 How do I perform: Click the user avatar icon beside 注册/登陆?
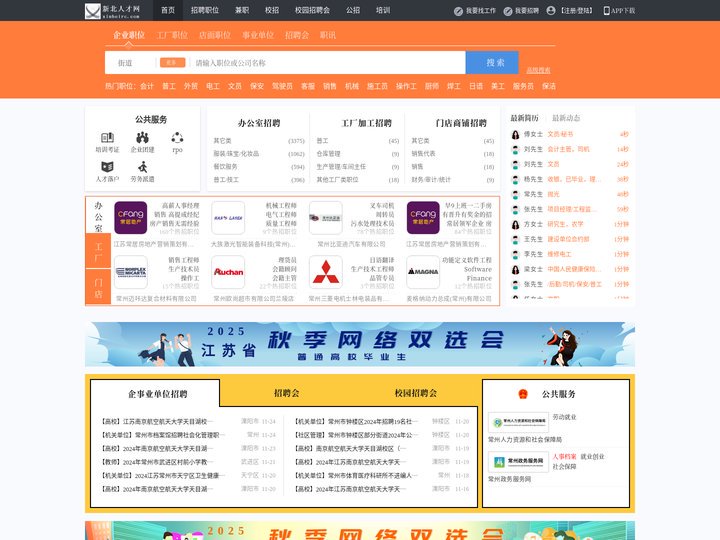pos(551,11)
